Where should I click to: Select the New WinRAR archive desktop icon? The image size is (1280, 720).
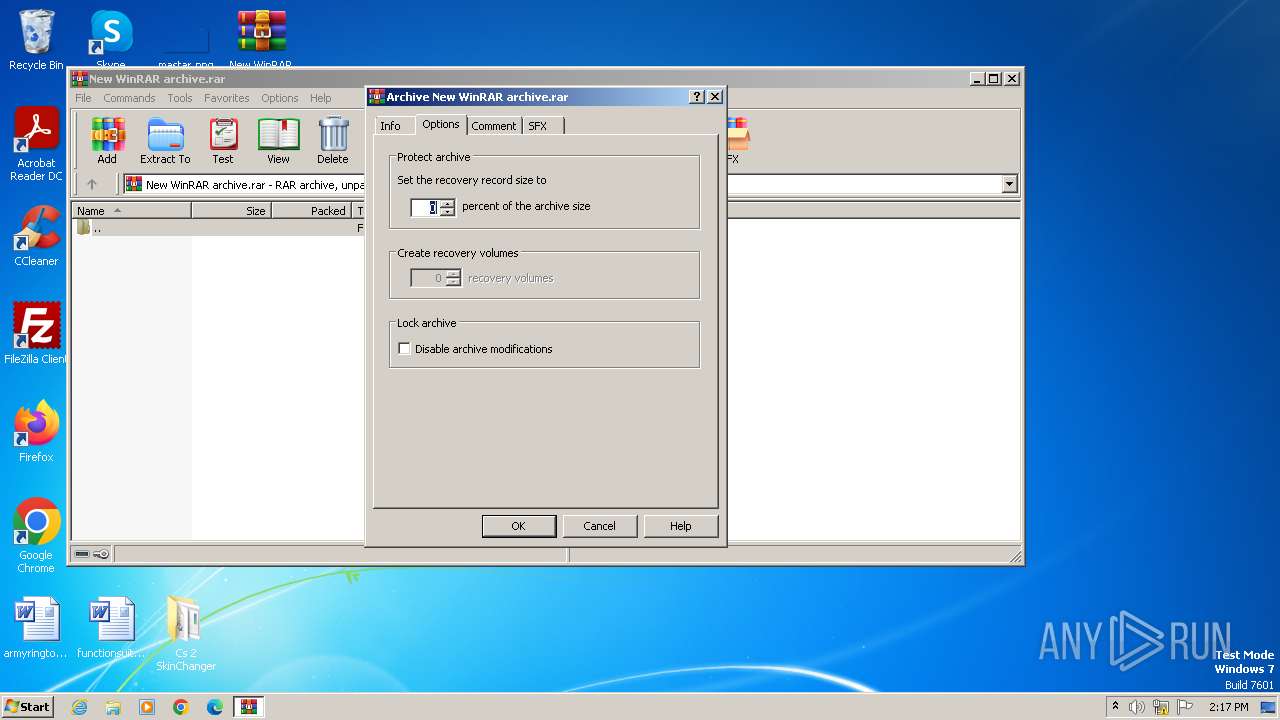tap(261, 40)
